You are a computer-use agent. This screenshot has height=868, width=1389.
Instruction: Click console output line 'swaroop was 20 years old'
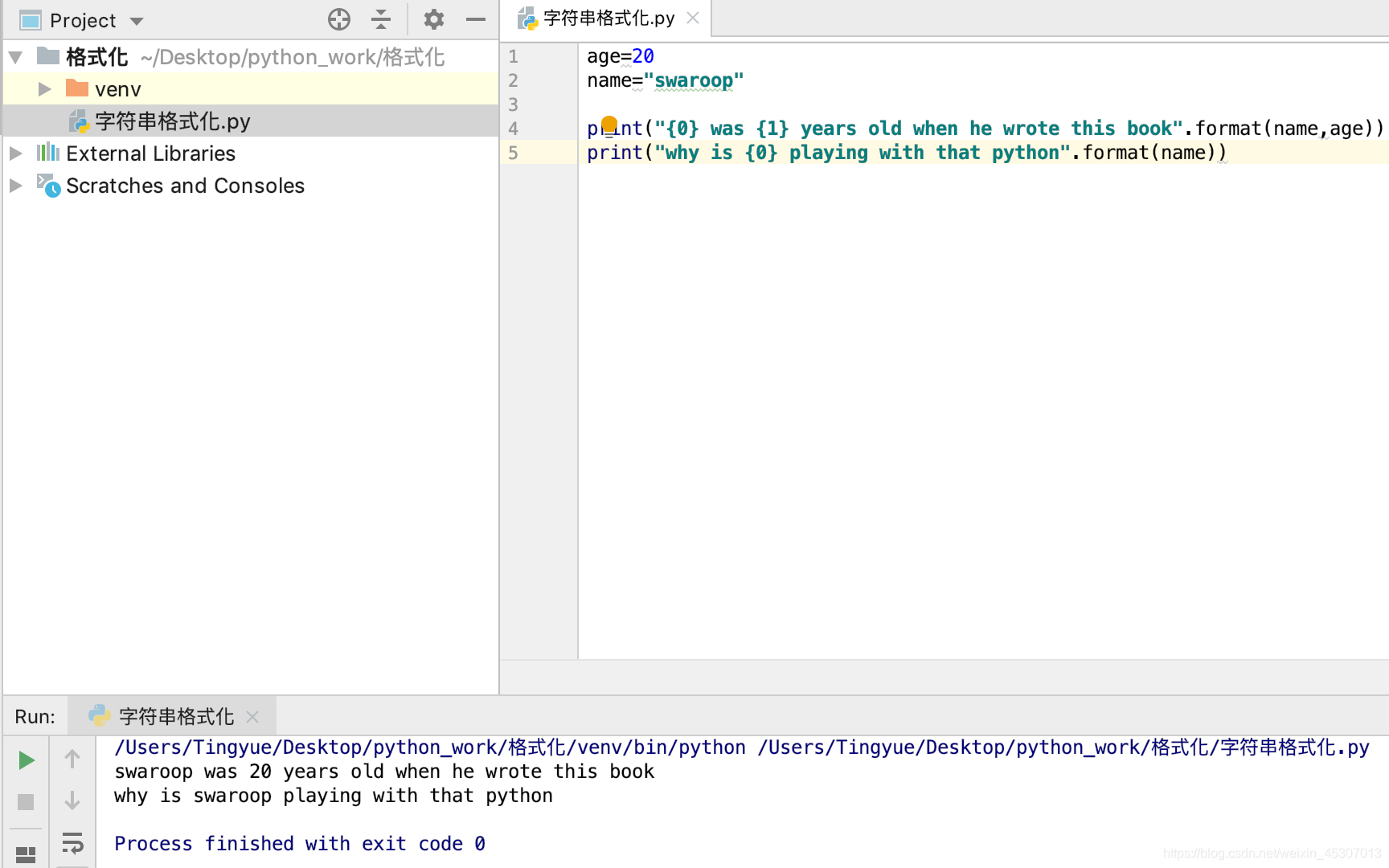(x=384, y=772)
